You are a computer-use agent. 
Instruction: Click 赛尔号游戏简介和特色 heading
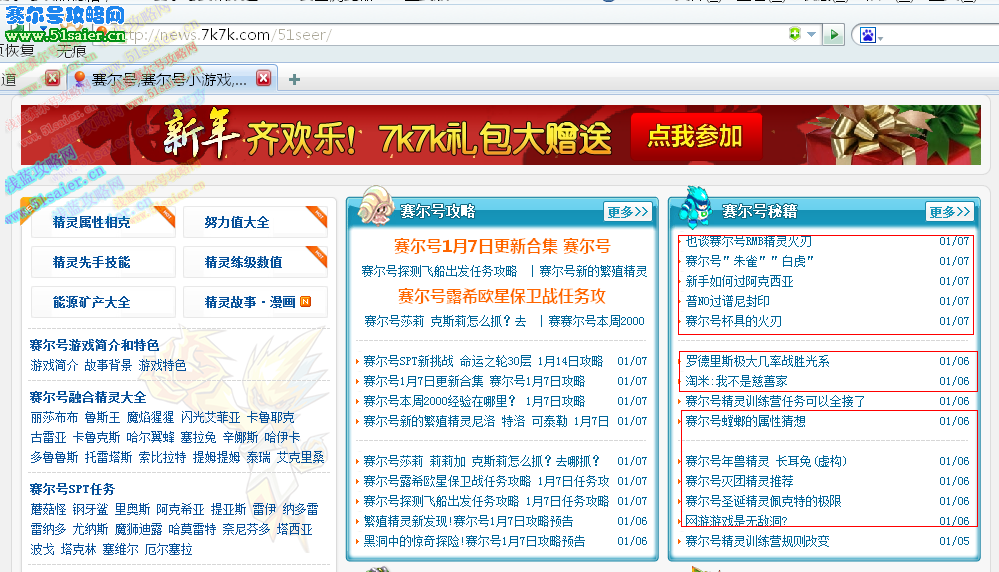pyautogui.click(x=94, y=345)
